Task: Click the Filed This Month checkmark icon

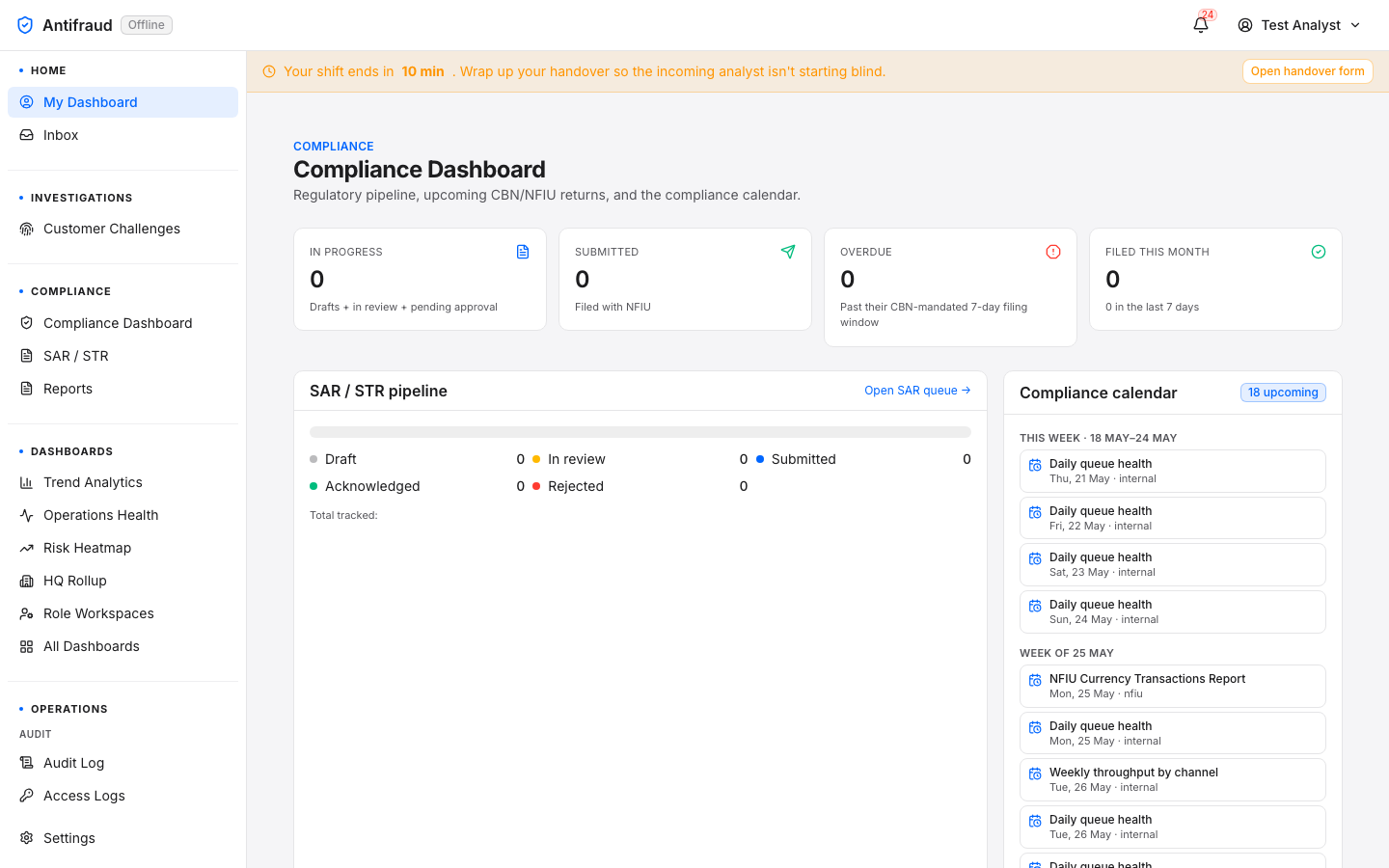Action: 1319,252
